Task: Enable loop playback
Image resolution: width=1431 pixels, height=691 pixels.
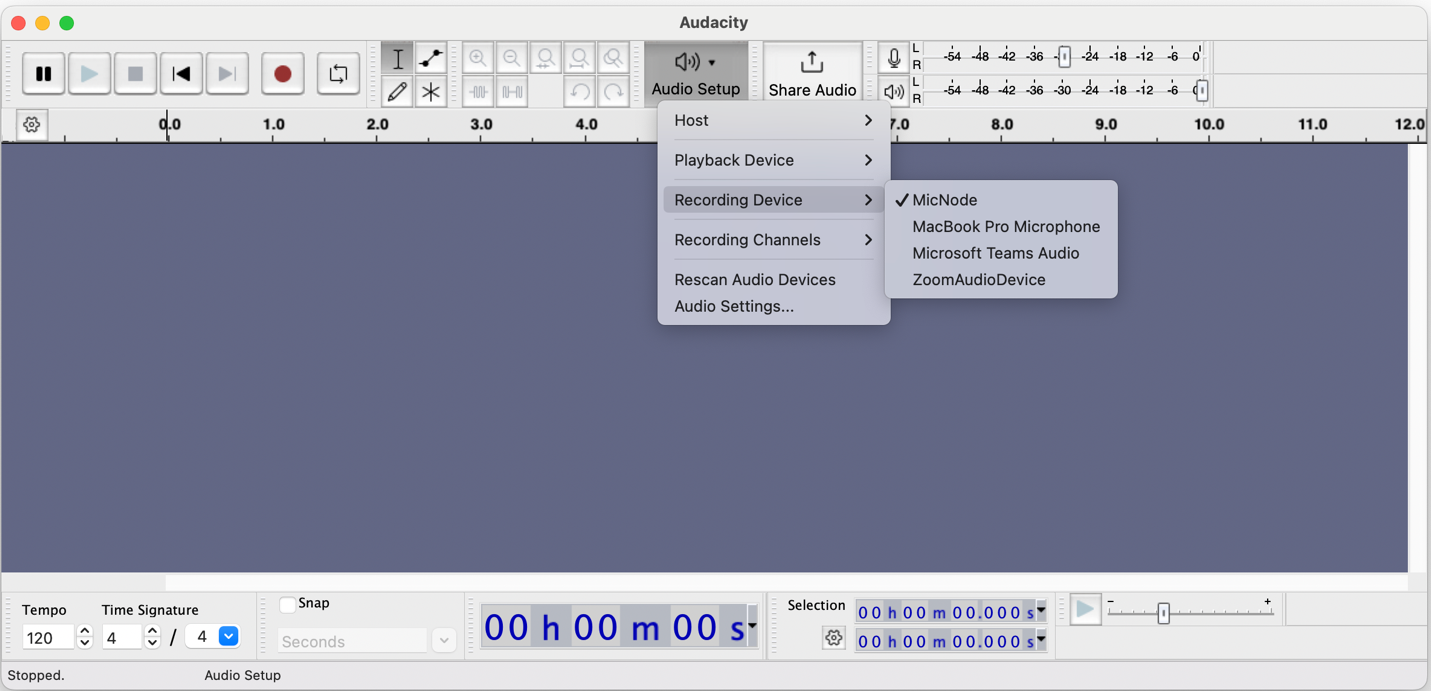Action: click(x=337, y=73)
